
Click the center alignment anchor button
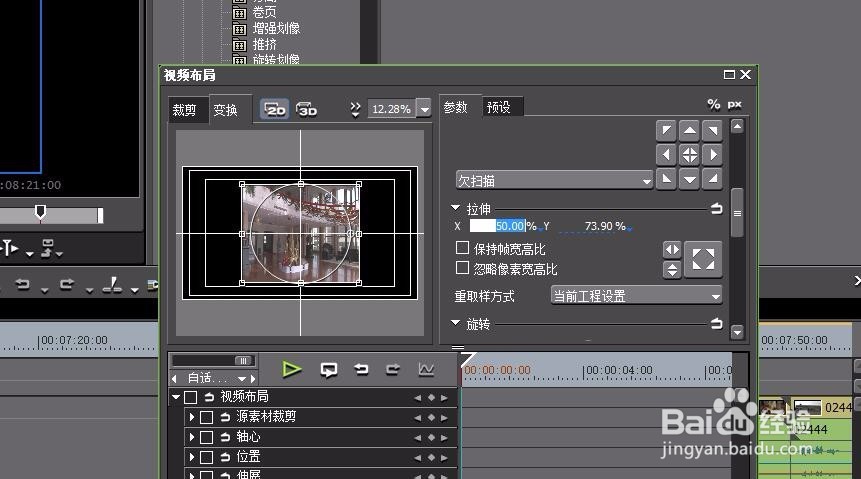click(689, 155)
